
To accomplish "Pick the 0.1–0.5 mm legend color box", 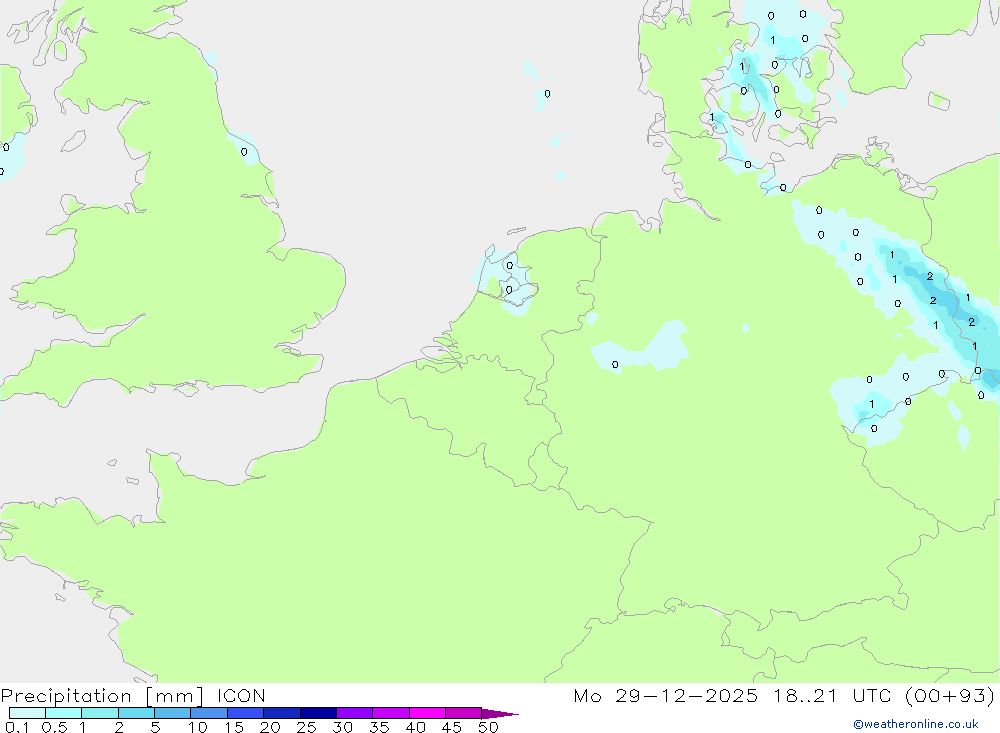I will coord(27,713).
